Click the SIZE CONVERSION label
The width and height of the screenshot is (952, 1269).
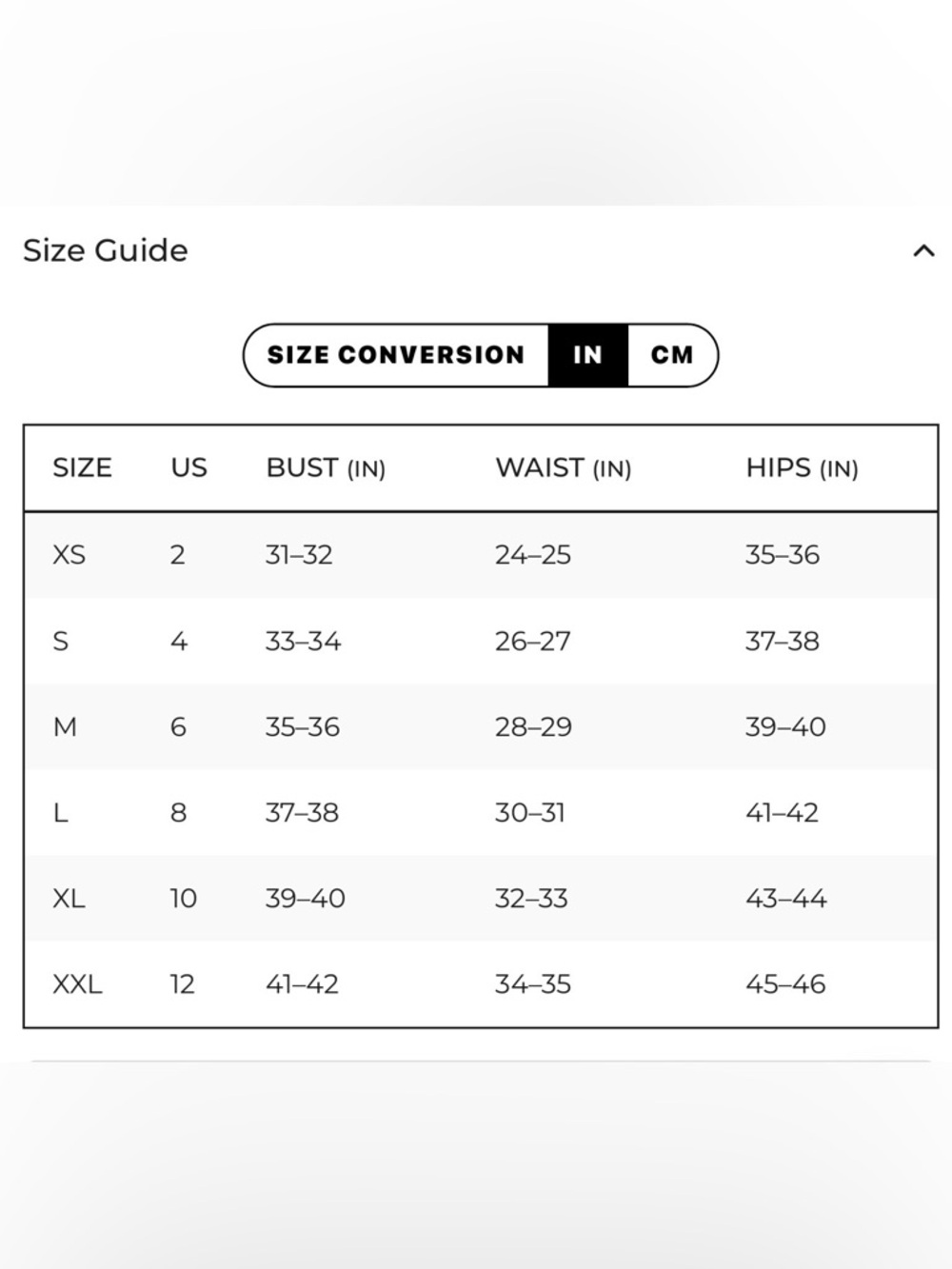396,355
